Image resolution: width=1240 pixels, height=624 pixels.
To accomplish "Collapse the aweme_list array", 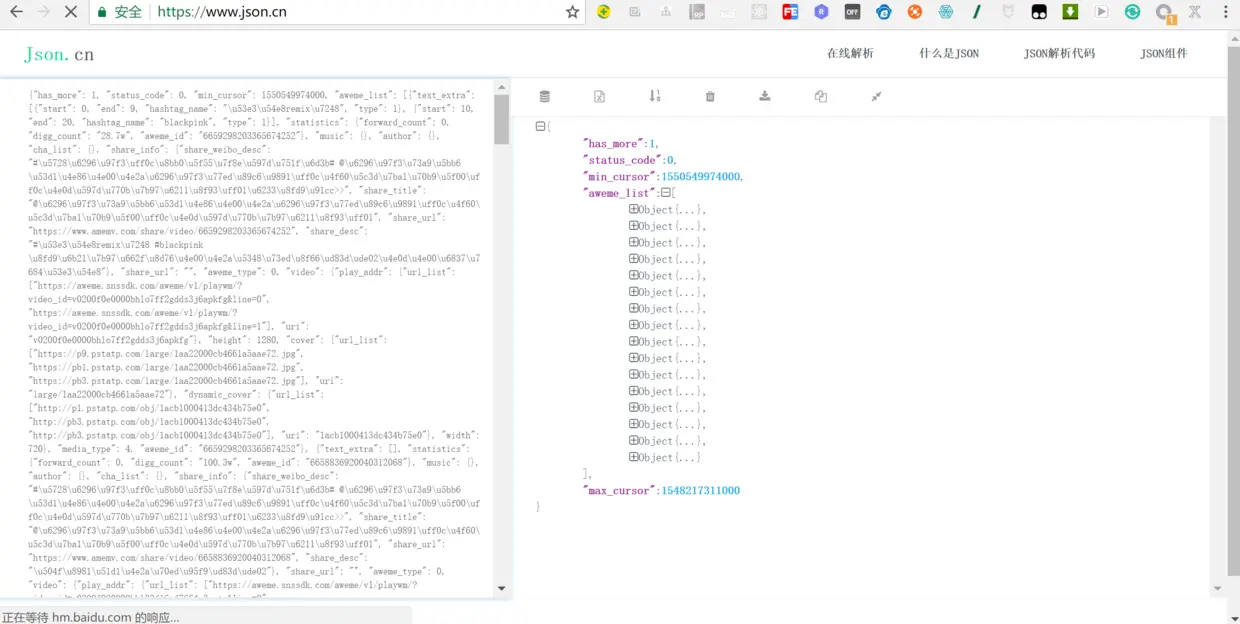I will coord(665,192).
